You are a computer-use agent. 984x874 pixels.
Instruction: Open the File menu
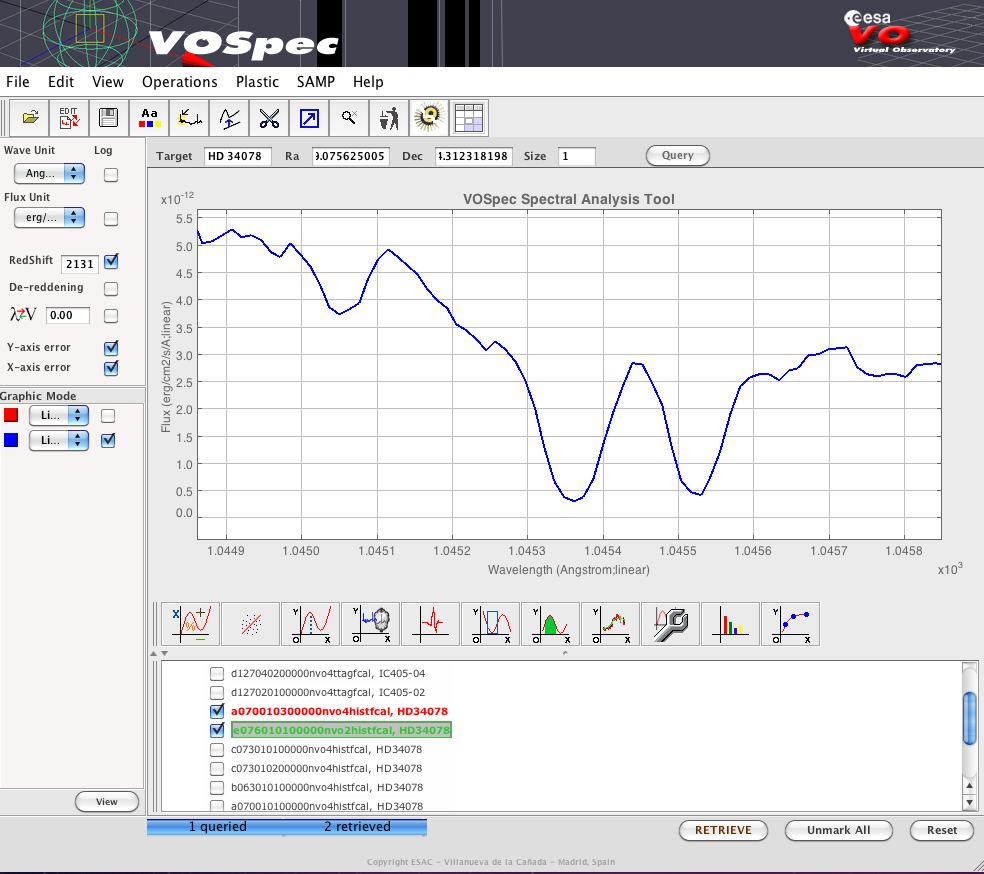pos(18,82)
